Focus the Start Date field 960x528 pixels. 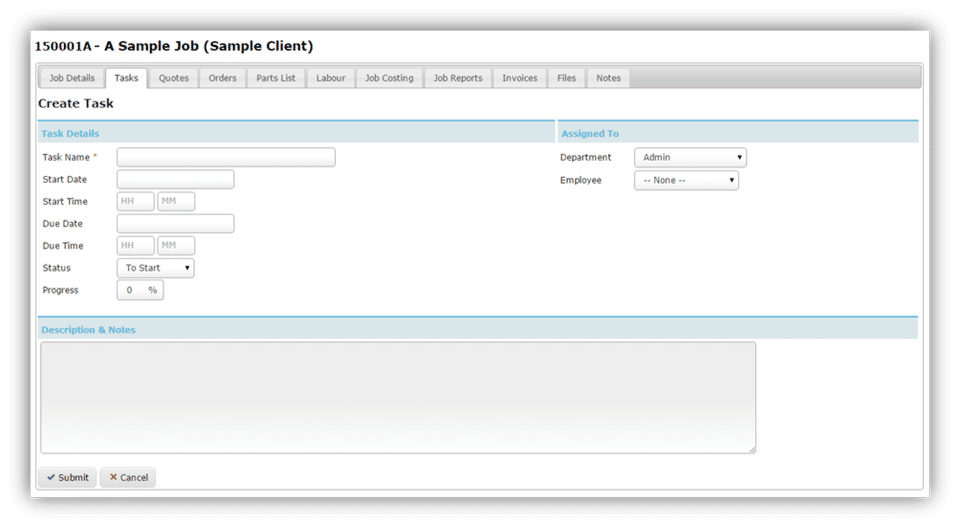coord(175,179)
